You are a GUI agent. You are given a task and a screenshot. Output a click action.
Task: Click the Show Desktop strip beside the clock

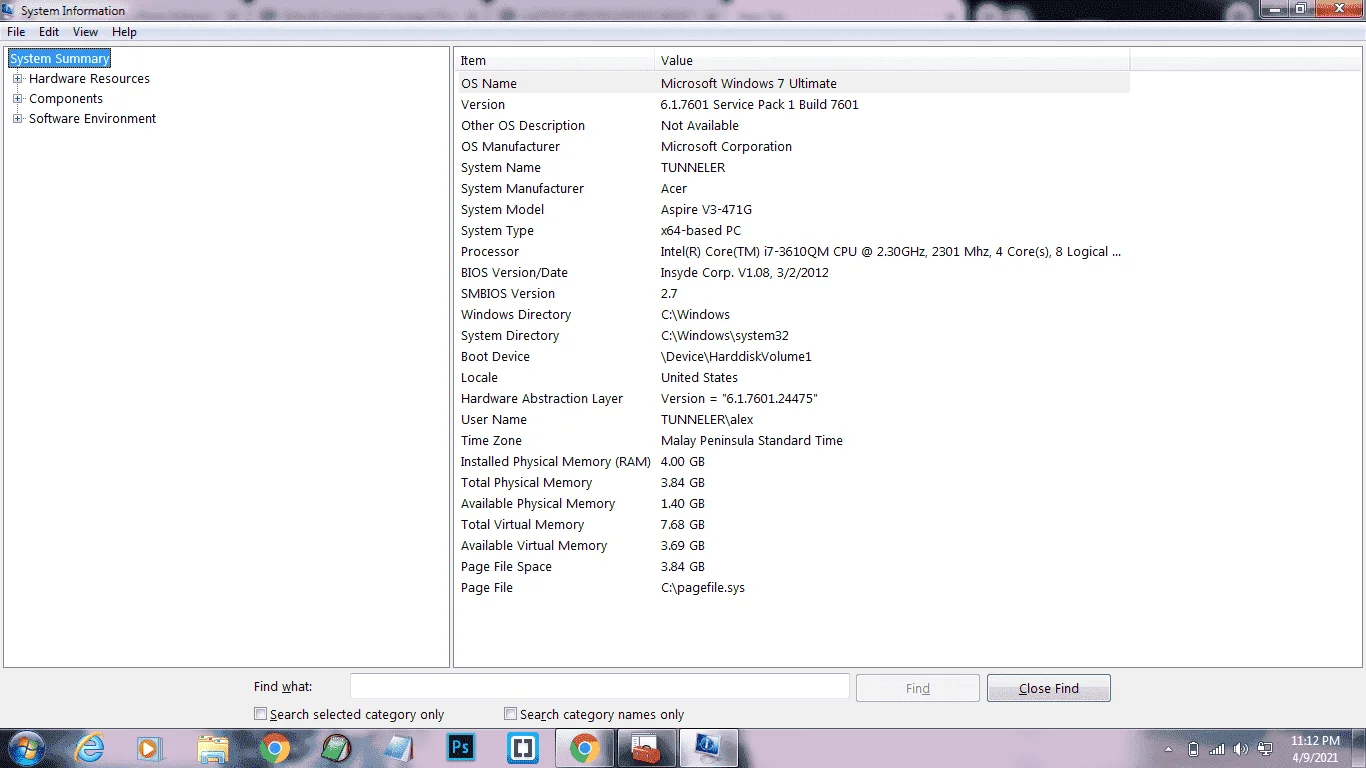1359,748
